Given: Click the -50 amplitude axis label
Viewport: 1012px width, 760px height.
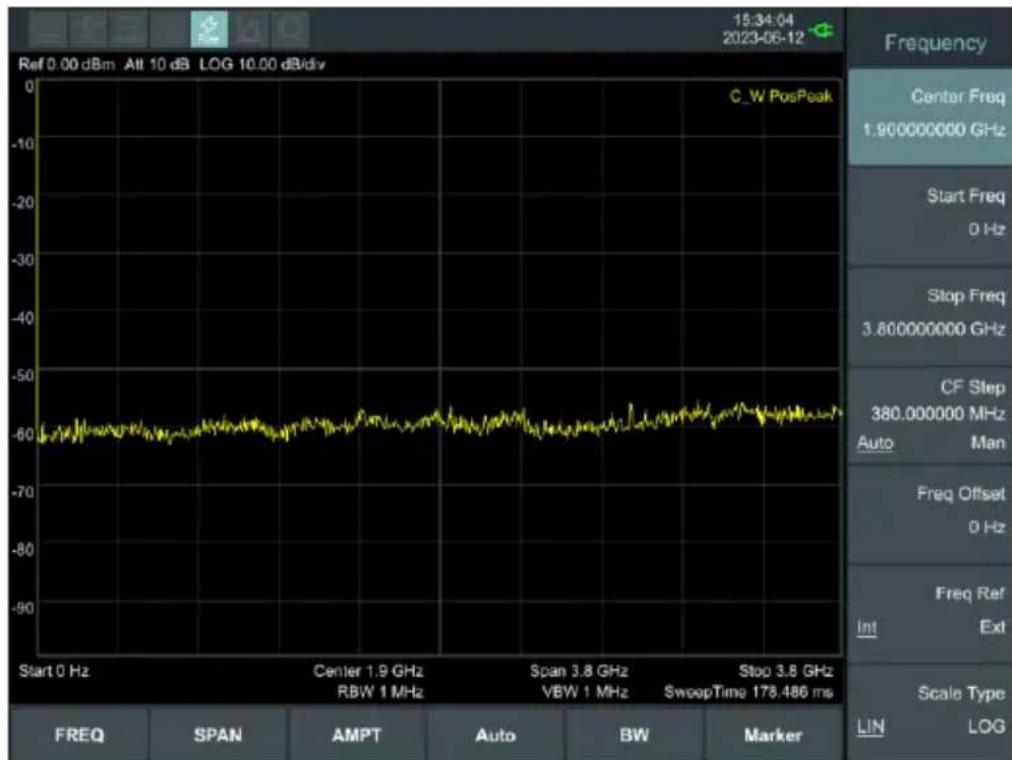Looking at the screenshot, I should click(23, 375).
